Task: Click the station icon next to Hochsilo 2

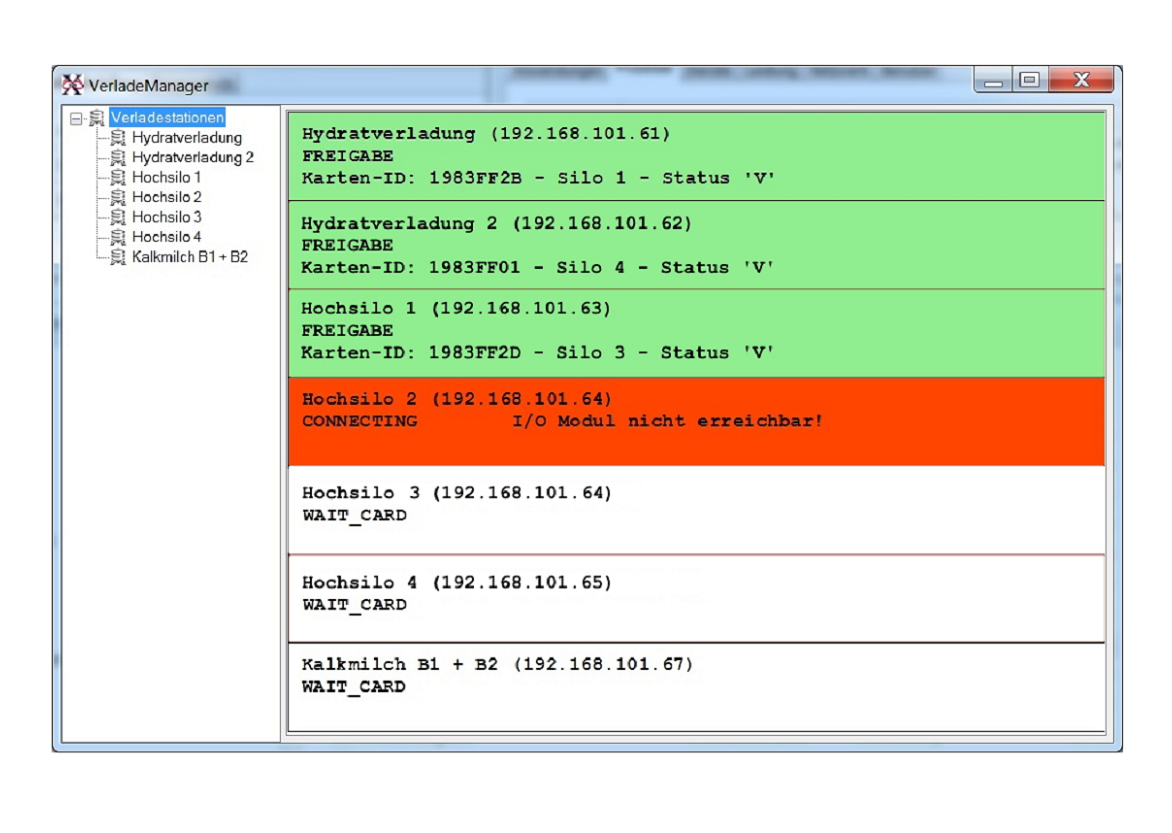Action: click(118, 198)
